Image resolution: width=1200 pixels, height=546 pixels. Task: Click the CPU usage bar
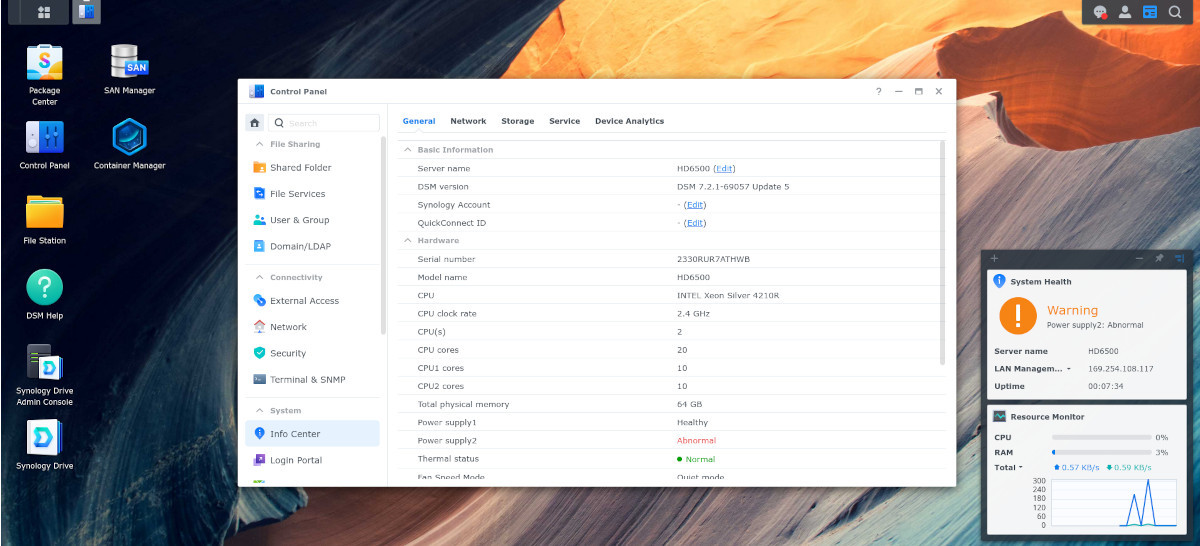coord(1101,438)
